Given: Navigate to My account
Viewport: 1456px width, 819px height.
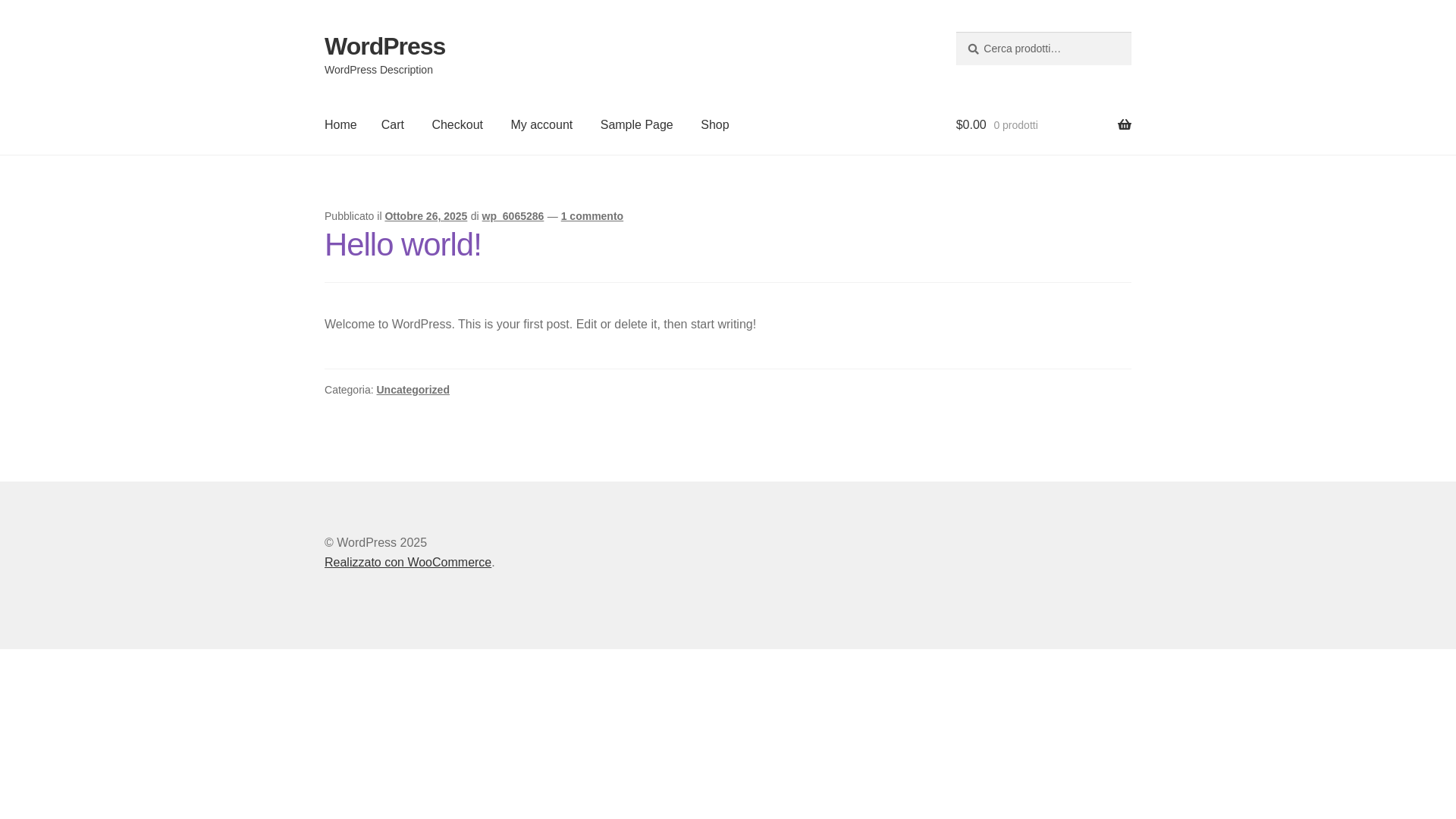Looking at the screenshot, I should click(541, 125).
